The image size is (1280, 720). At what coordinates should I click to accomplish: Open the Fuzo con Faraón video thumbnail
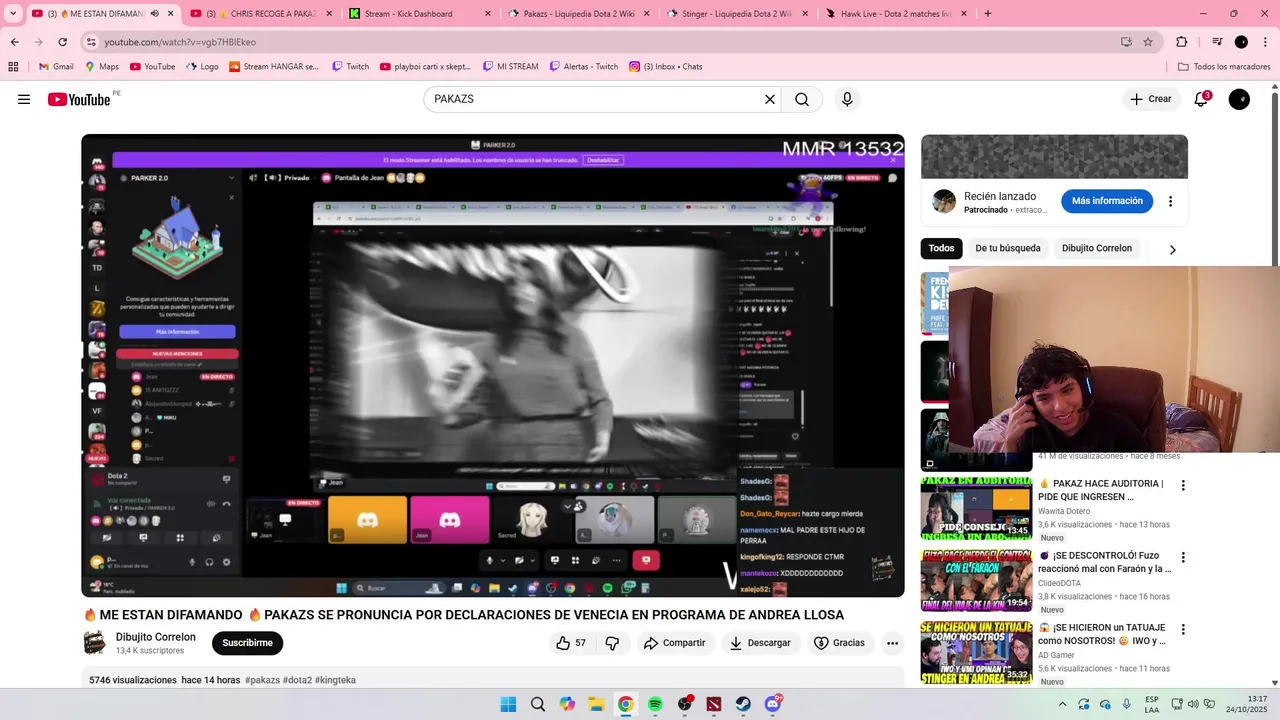[x=976, y=580]
